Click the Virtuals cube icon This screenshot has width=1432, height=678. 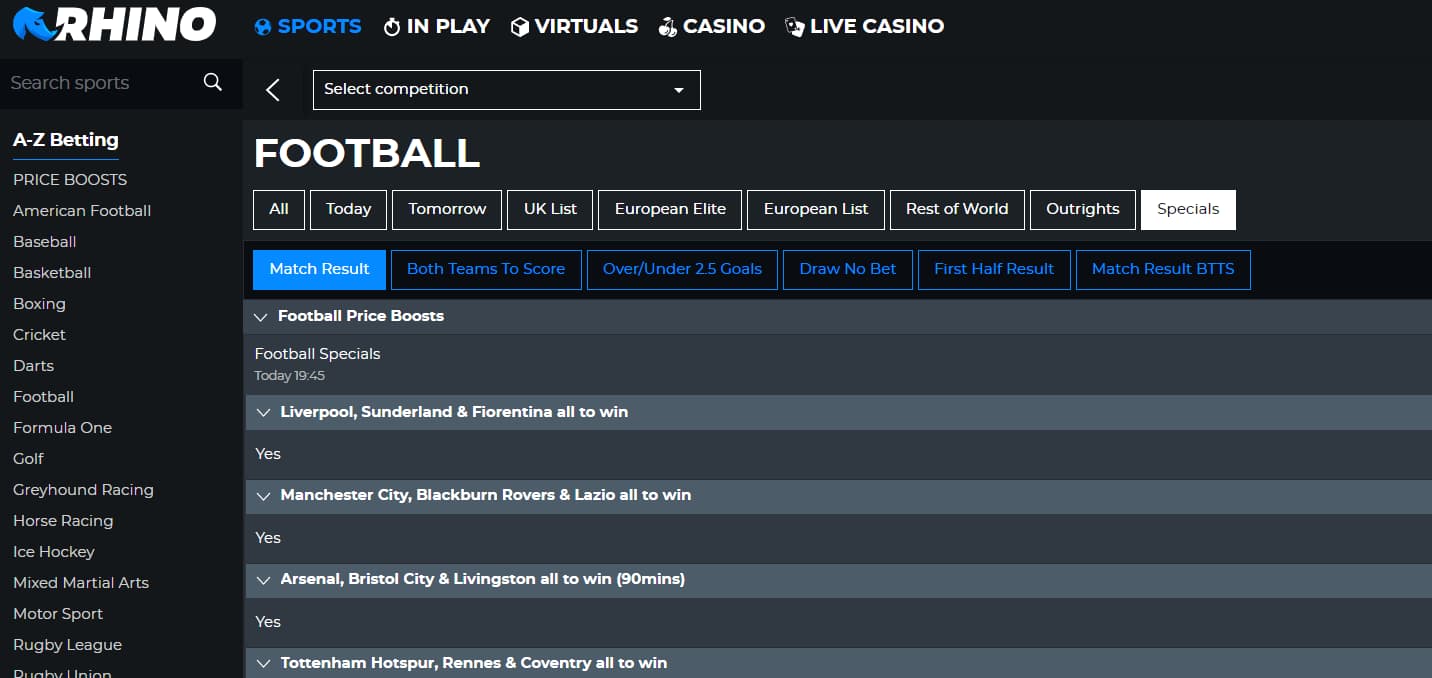click(519, 27)
